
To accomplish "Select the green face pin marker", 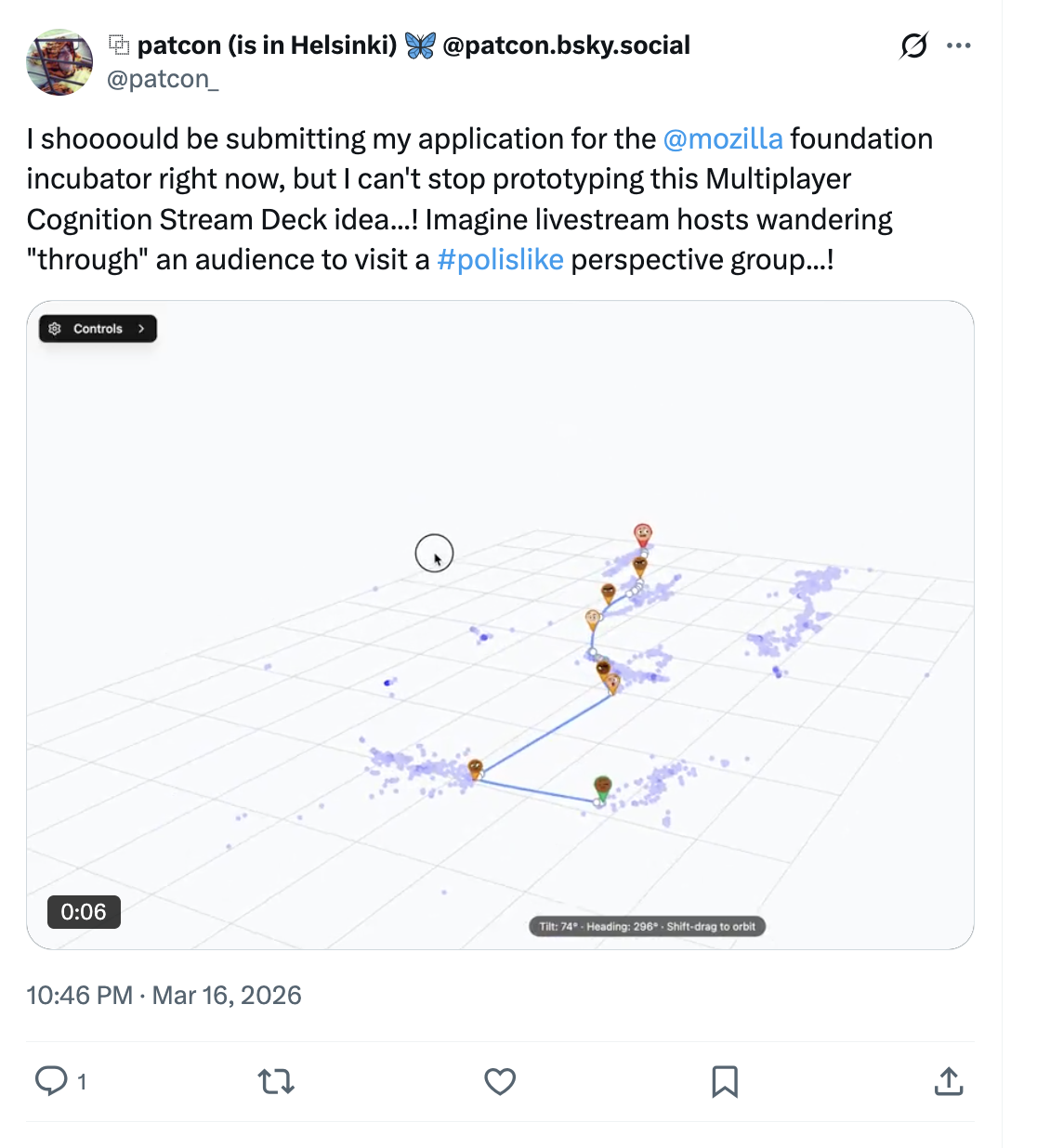I will [602, 788].
